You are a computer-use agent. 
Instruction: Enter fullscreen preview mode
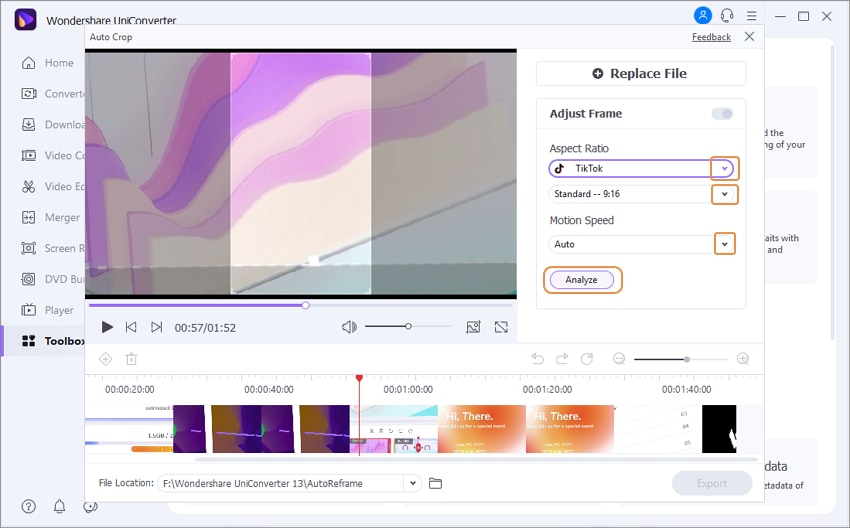pos(501,327)
